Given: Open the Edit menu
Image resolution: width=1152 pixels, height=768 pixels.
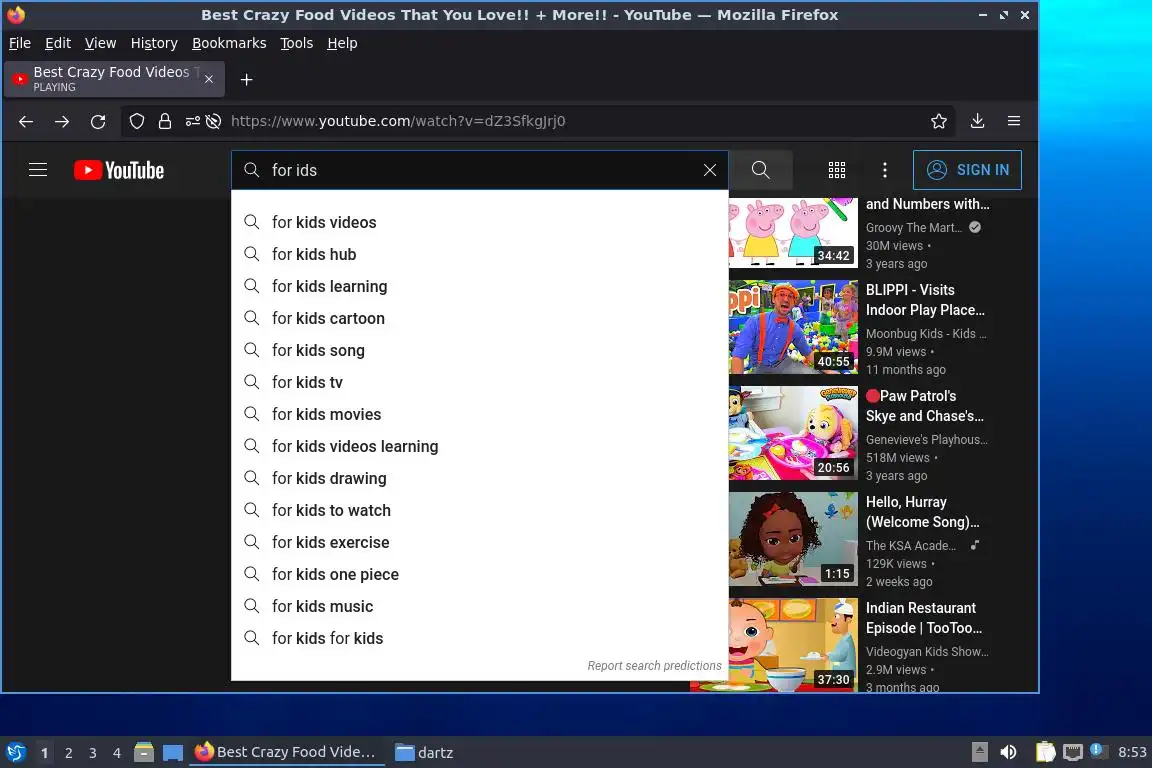Looking at the screenshot, I should (58, 43).
